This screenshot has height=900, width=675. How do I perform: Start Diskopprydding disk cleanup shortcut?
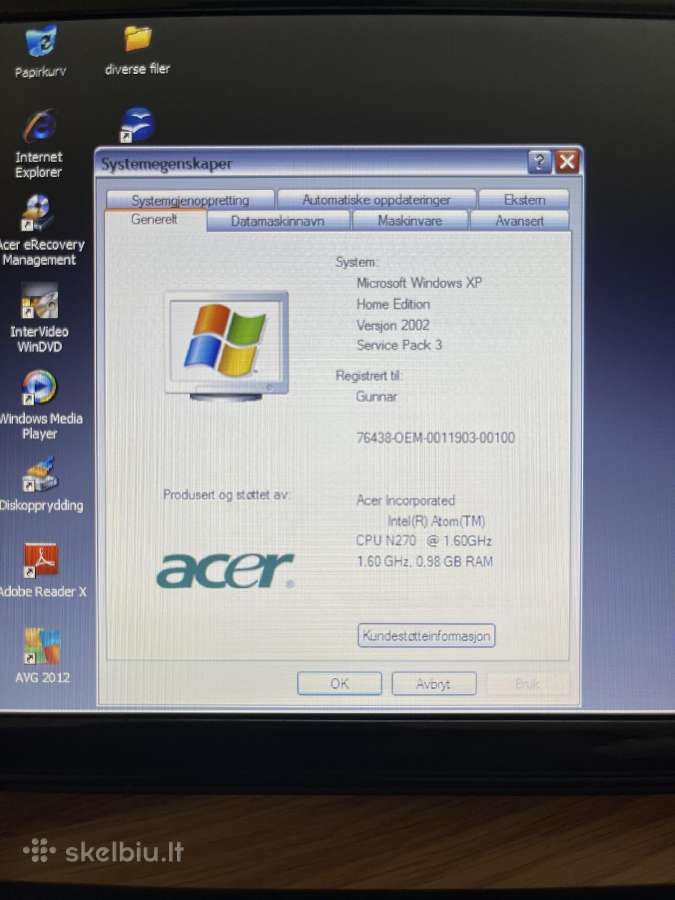pyautogui.click(x=39, y=475)
